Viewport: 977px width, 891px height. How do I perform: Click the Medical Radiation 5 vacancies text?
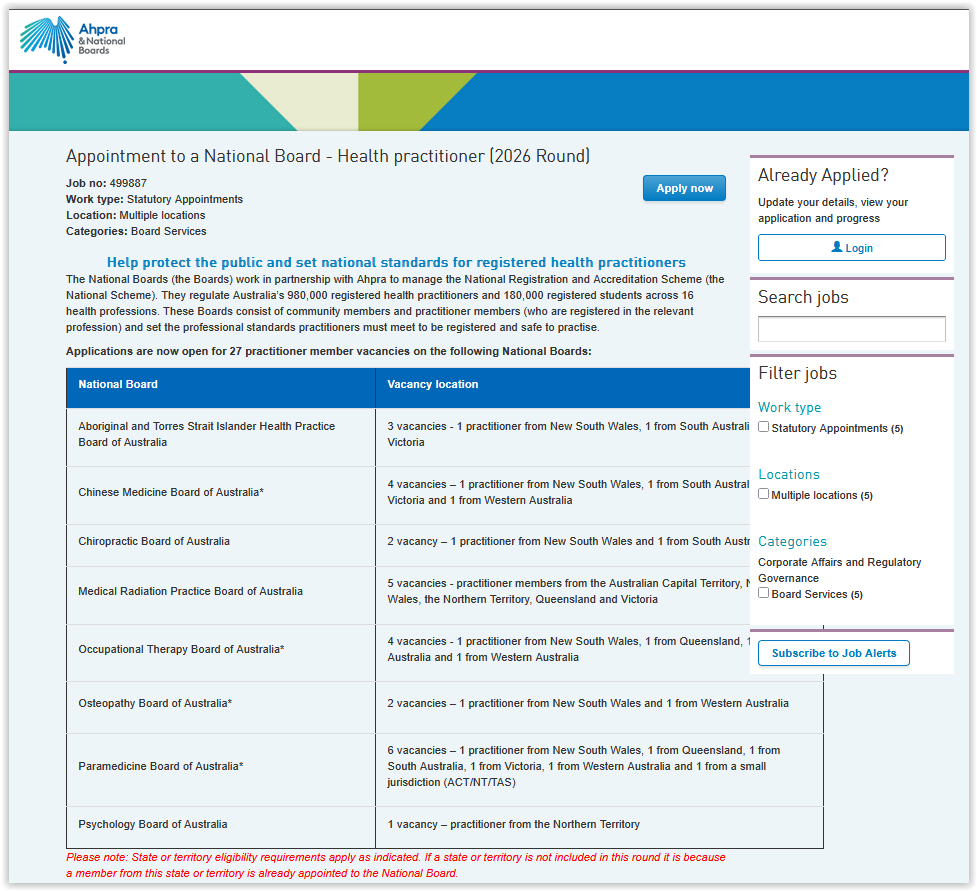pyautogui.click(x=568, y=591)
